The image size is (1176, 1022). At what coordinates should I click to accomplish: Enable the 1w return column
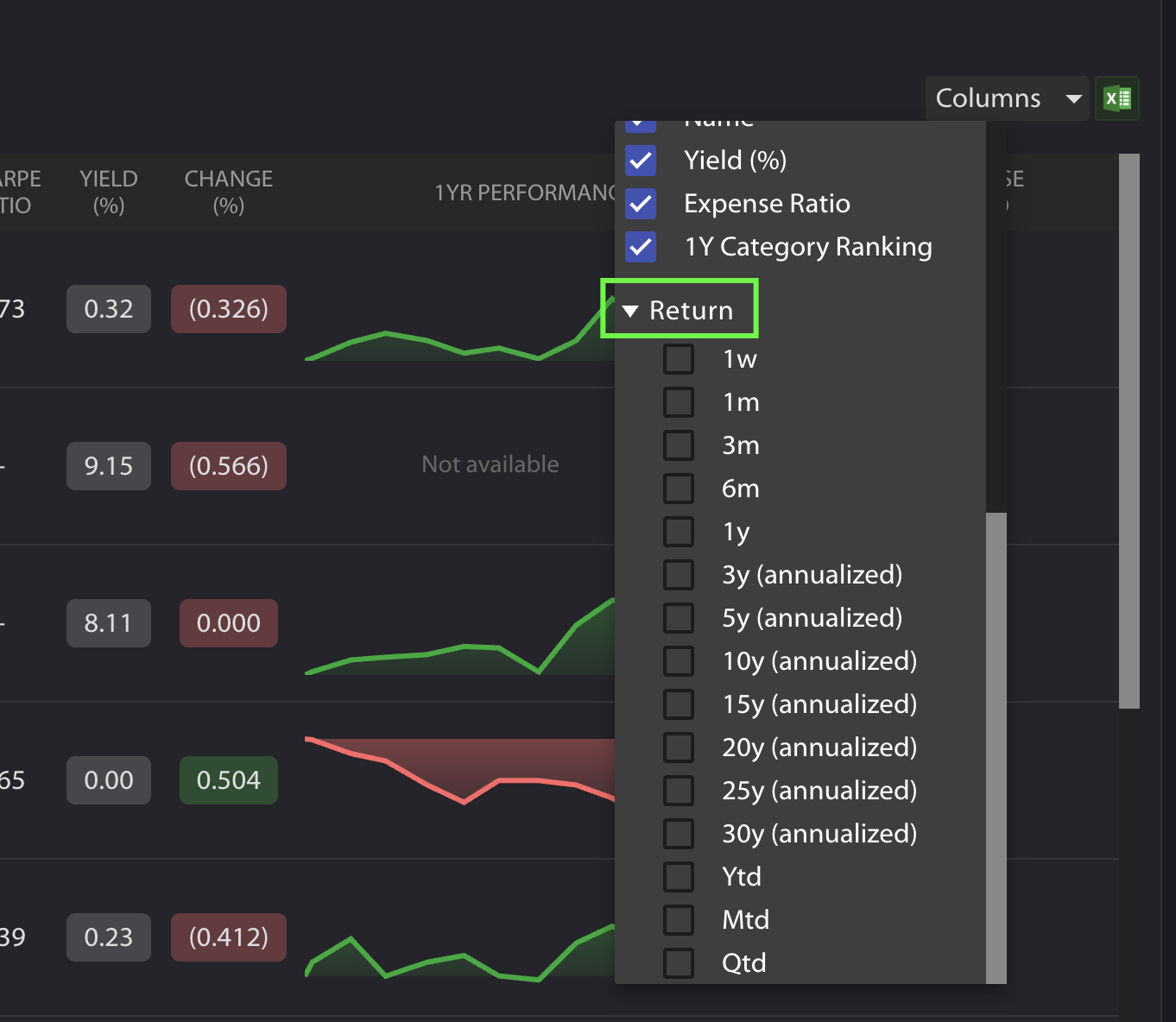(x=679, y=359)
